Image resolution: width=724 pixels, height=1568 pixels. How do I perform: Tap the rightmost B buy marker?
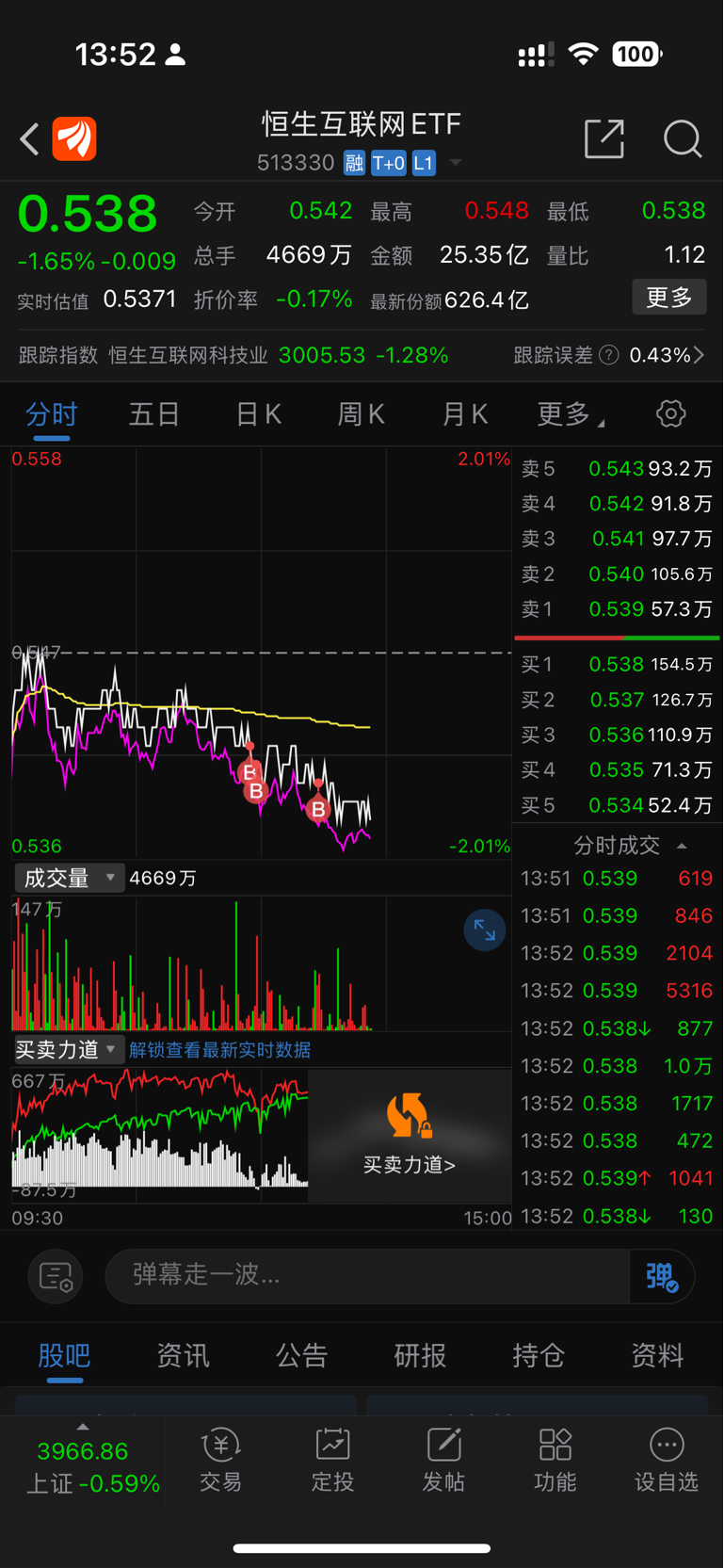[x=318, y=809]
